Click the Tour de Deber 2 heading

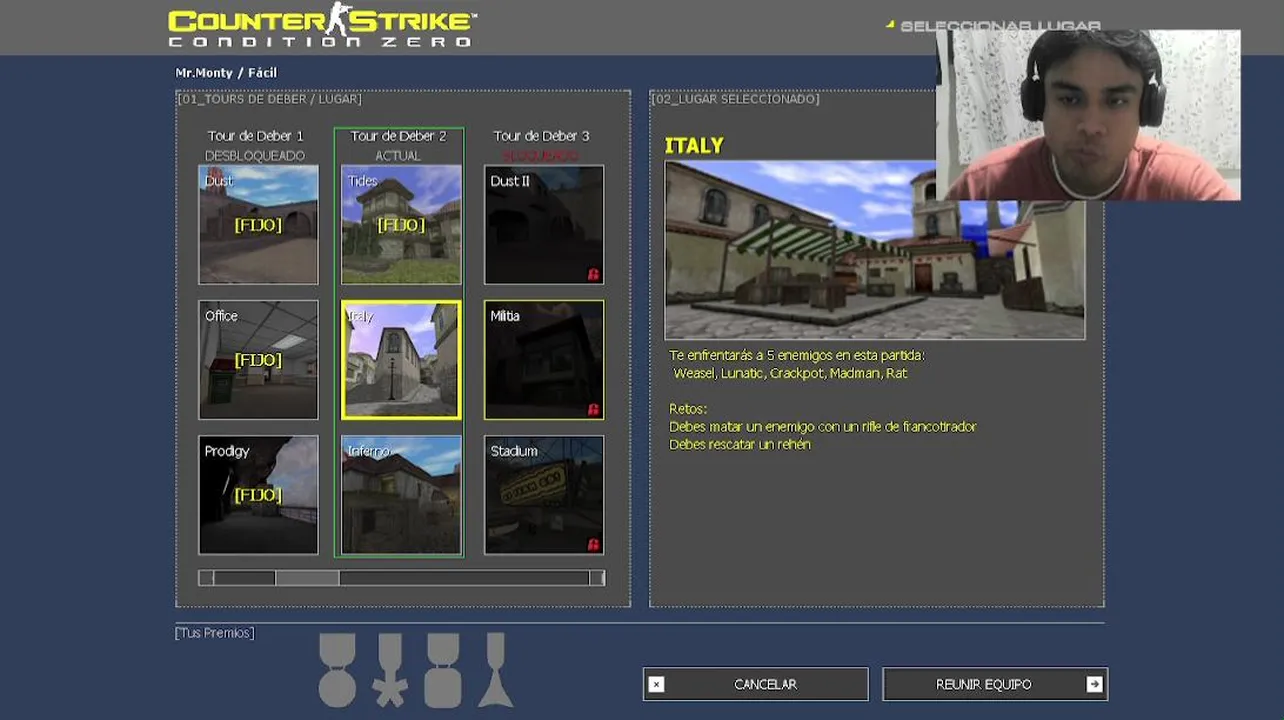click(398, 136)
